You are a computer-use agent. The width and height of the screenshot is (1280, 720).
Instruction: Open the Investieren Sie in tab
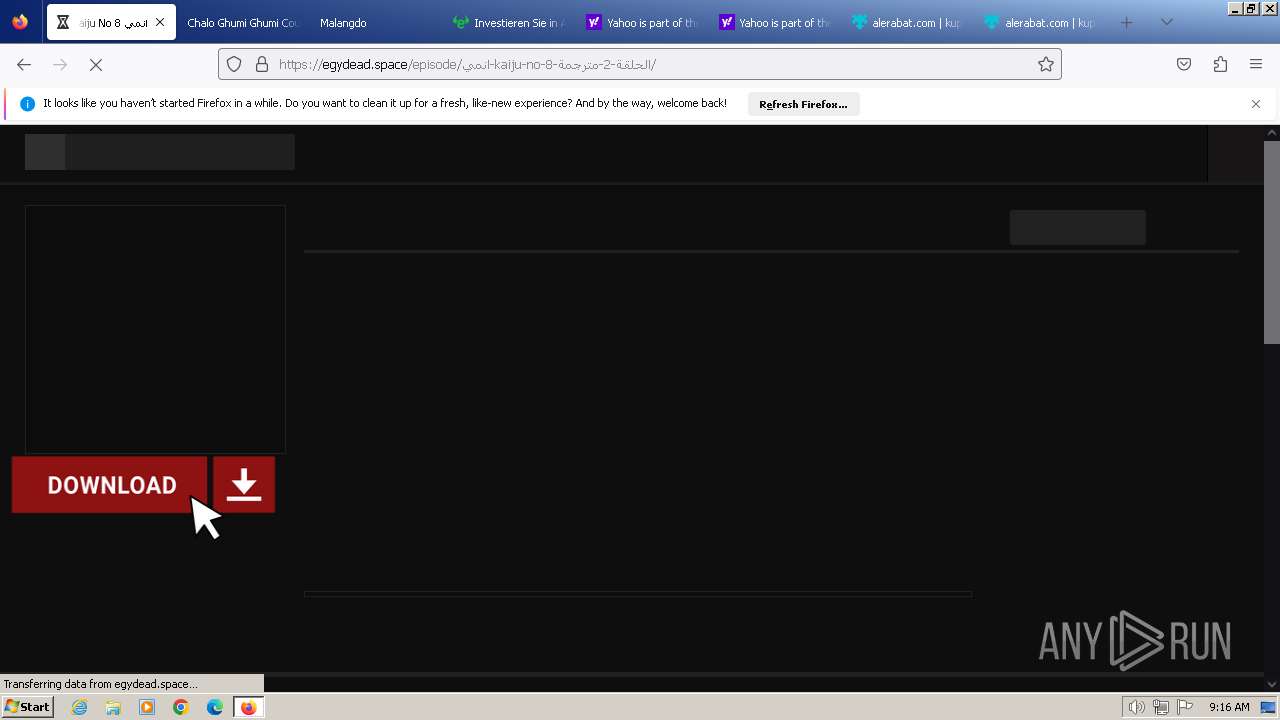tap(508, 22)
